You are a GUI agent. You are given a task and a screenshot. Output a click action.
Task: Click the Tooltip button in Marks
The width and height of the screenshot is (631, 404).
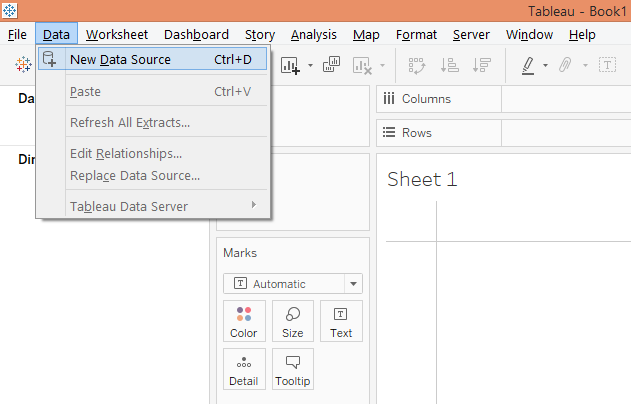pos(293,369)
